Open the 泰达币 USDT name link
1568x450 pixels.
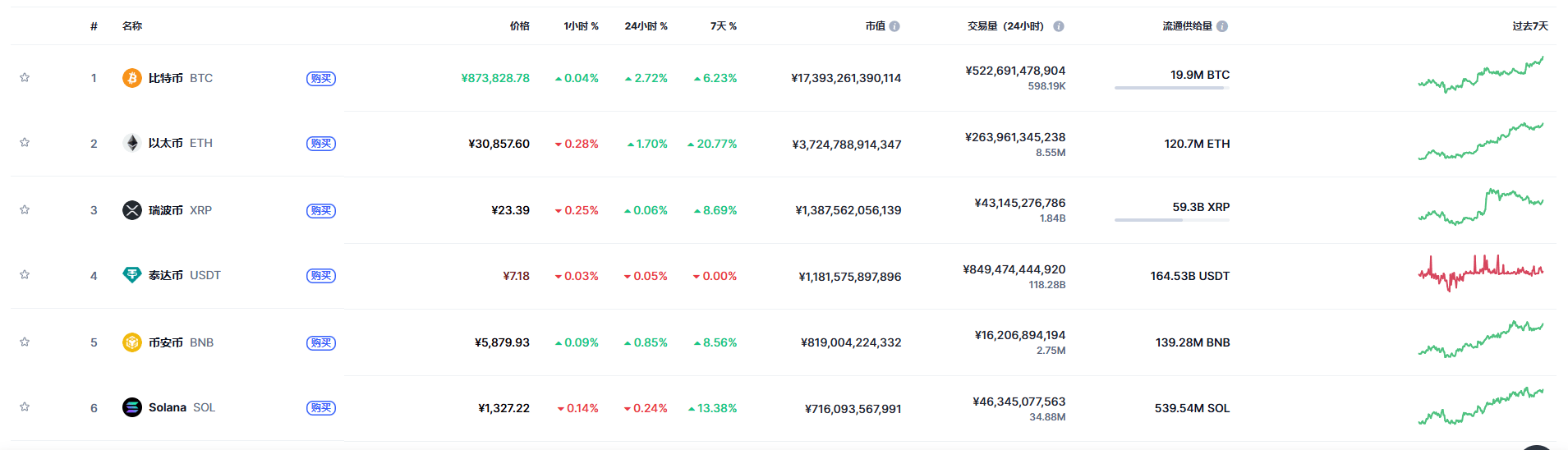coord(185,275)
